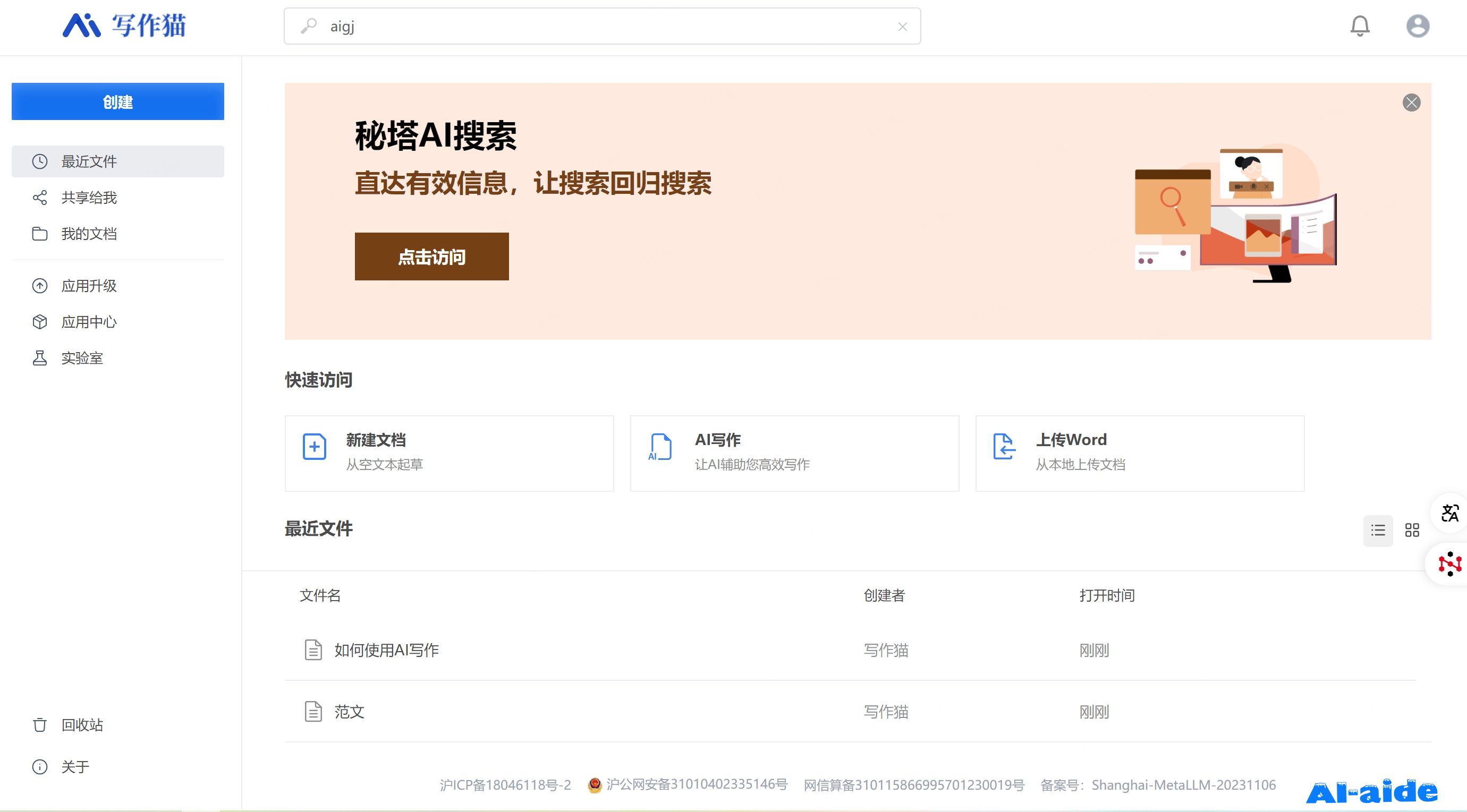The width and height of the screenshot is (1467, 812).
Task: Click document icon of 范文
Action: coord(313,711)
